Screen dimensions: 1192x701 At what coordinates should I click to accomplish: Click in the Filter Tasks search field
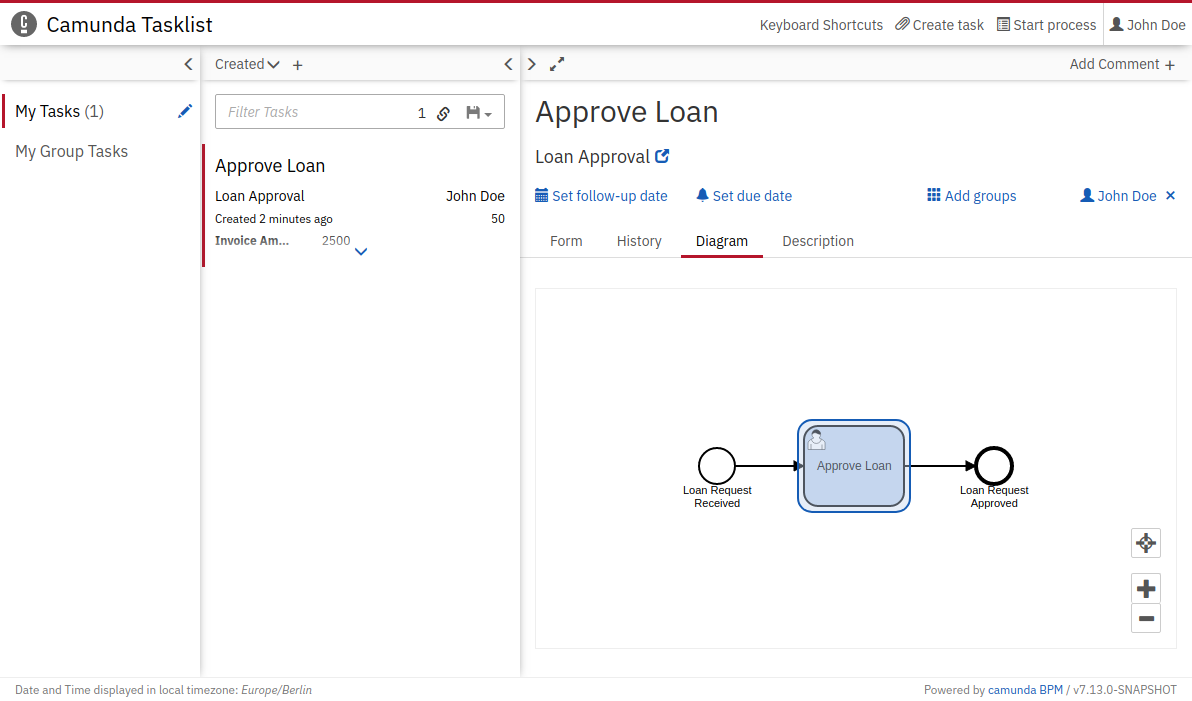(315, 112)
